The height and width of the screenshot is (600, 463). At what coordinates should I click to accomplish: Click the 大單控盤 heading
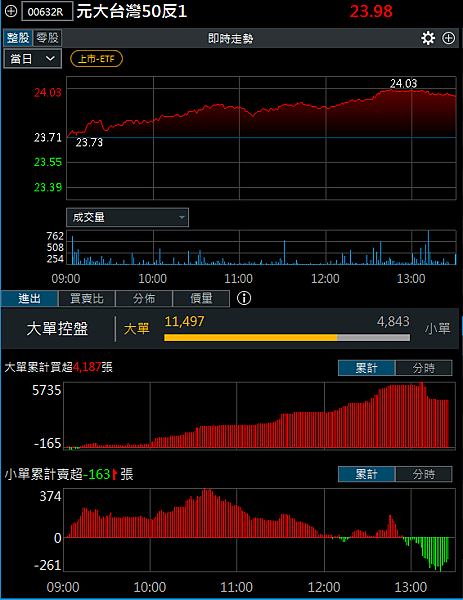(x=57, y=329)
